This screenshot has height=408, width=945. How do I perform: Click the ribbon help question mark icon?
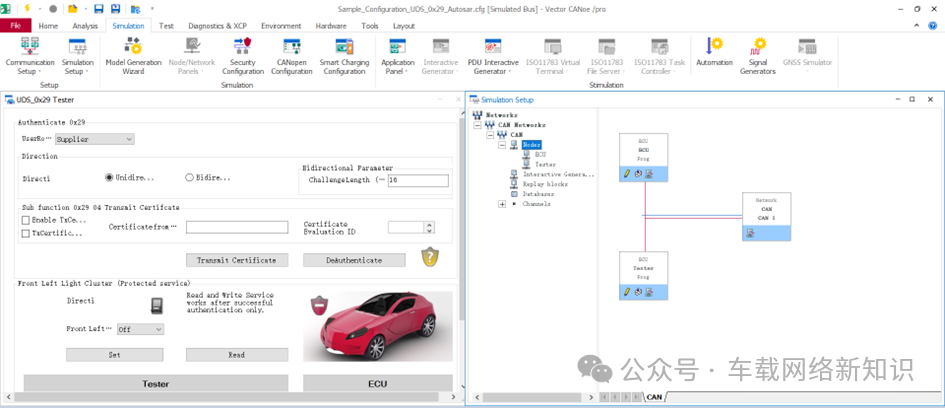[x=934, y=26]
